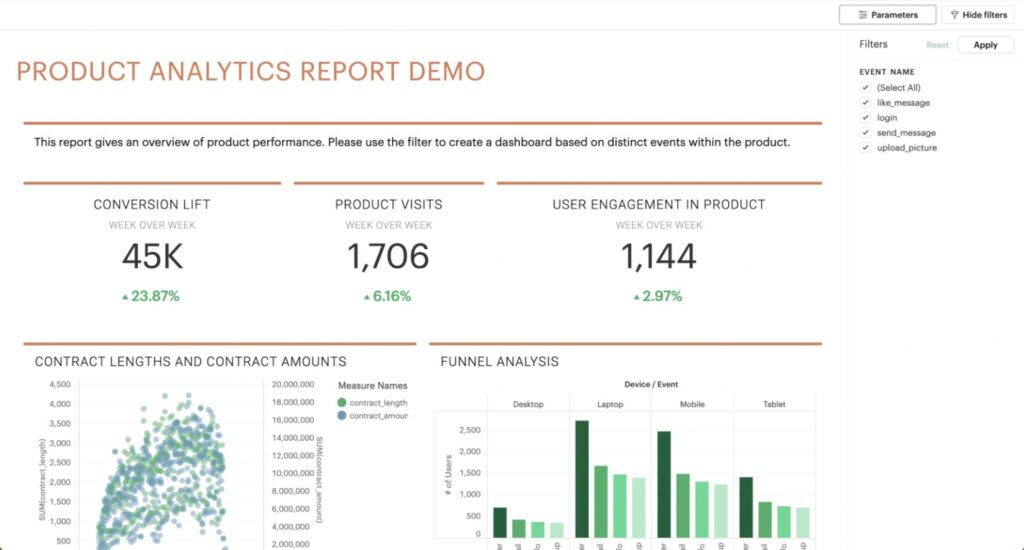Screen dimensions: 1024x550
Task: Click the Desktop column header in Funnel Analysis
Action: click(x=528, y=404)
